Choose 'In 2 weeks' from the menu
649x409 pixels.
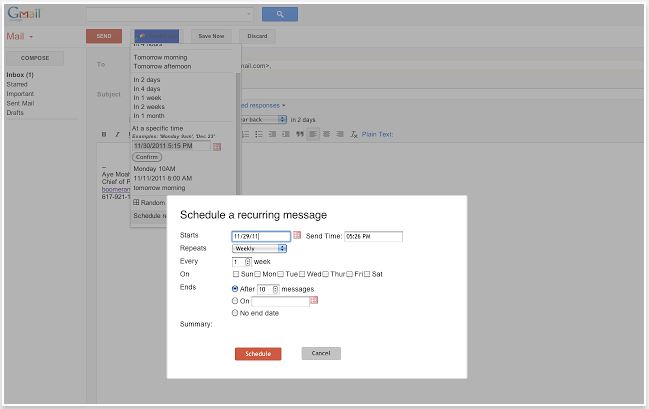pos(150,108)
